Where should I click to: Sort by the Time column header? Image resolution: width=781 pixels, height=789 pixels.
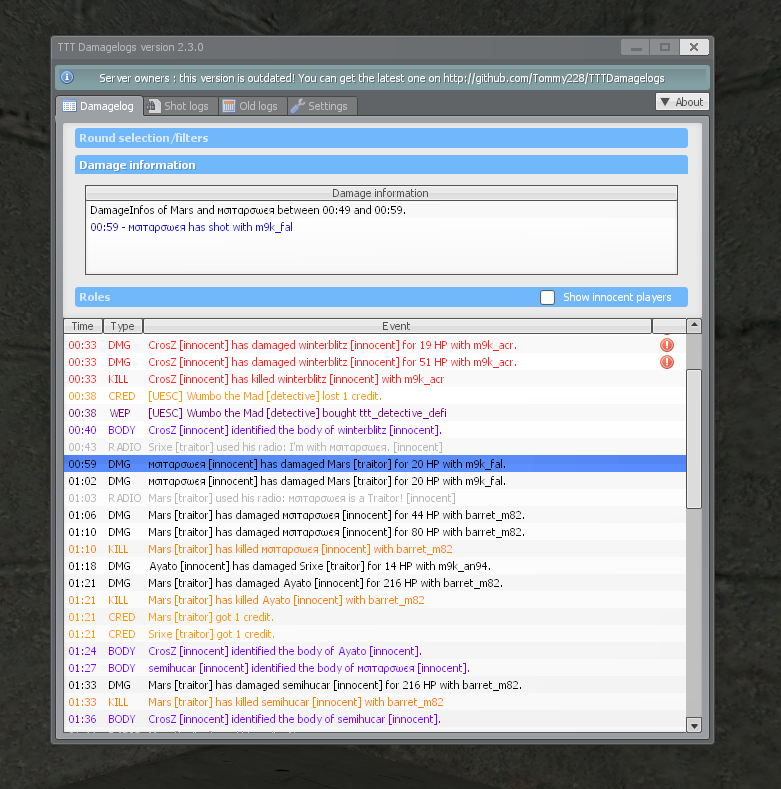pos(83,326)
